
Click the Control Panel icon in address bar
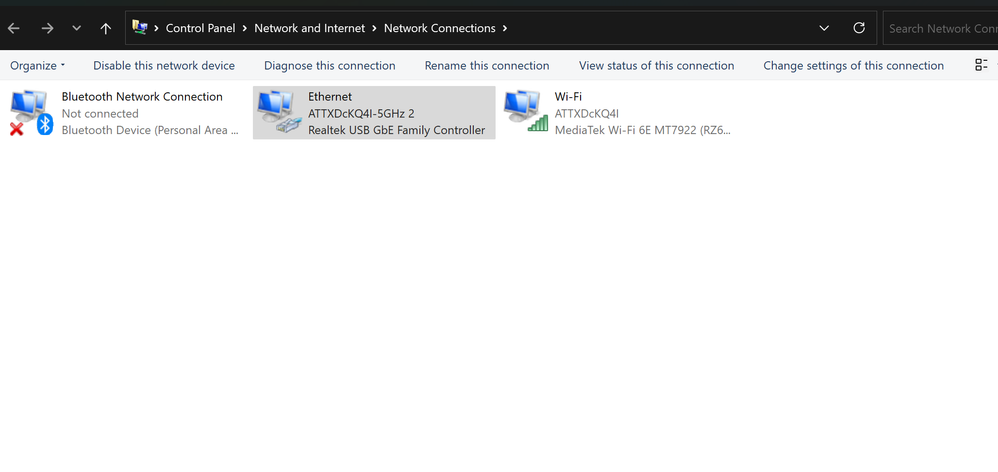click(x=140, y=28)
